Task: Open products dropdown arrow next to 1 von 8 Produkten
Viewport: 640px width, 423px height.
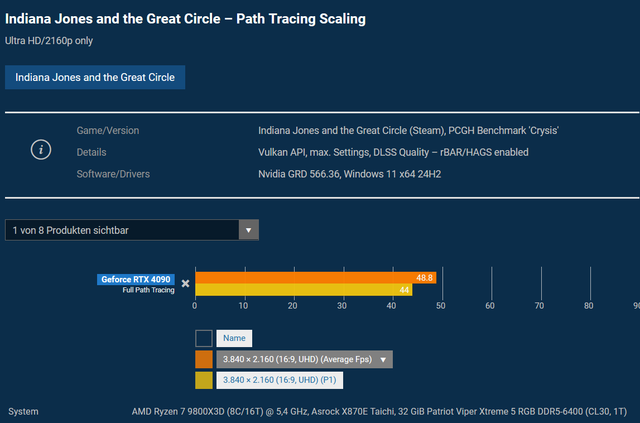Action: pyautogui.click(x=248, y=230)
